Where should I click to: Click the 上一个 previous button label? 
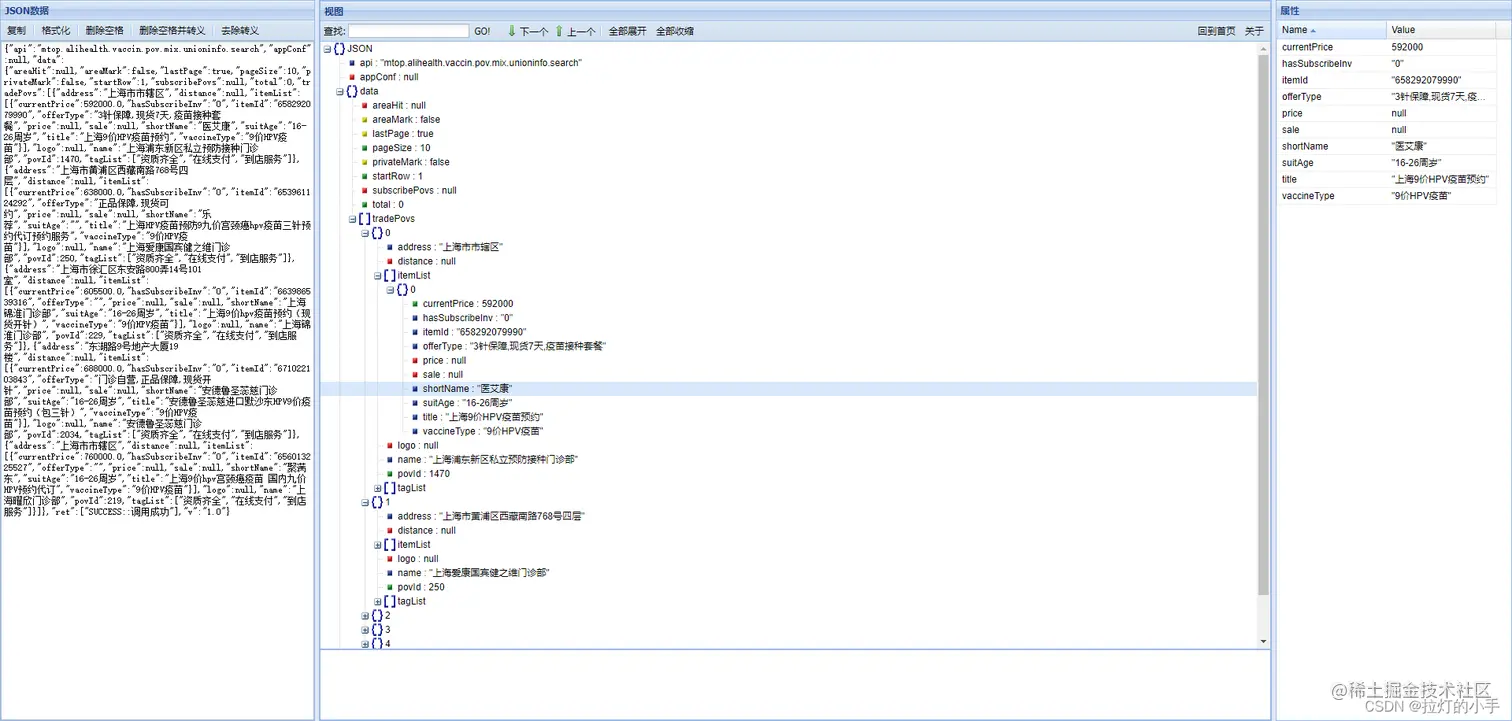[581, 32]
